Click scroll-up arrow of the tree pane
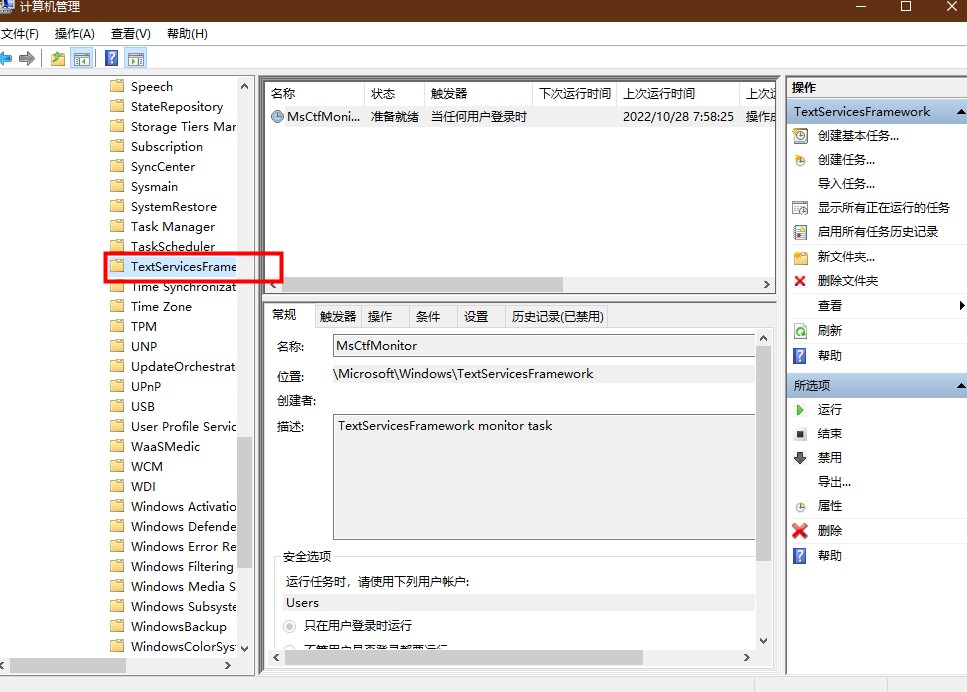This screenshot has height=692, width=967. (x=244, y=86)
